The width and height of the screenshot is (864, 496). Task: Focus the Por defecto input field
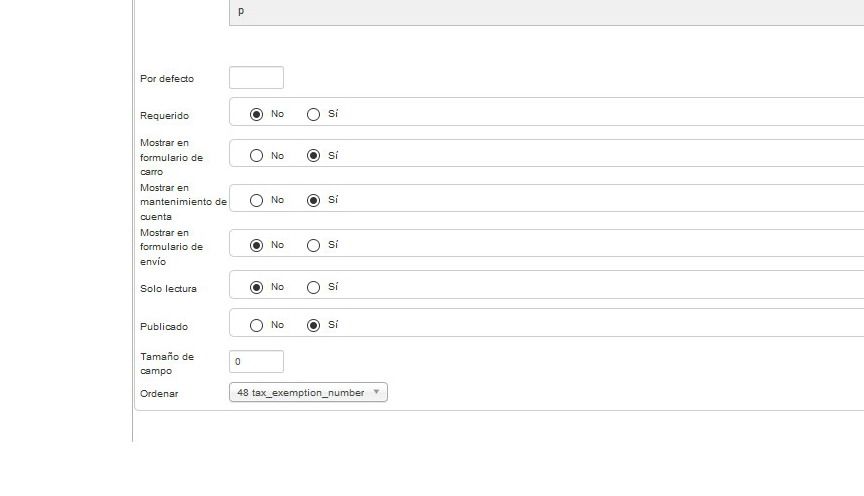click(256, 78)
